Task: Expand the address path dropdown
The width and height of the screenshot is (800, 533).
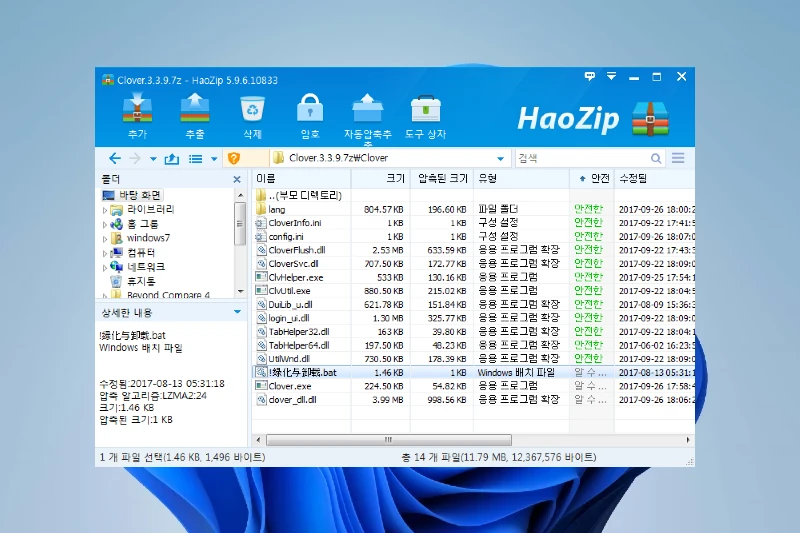Action: pyautogui.click(x=501, y=159)
